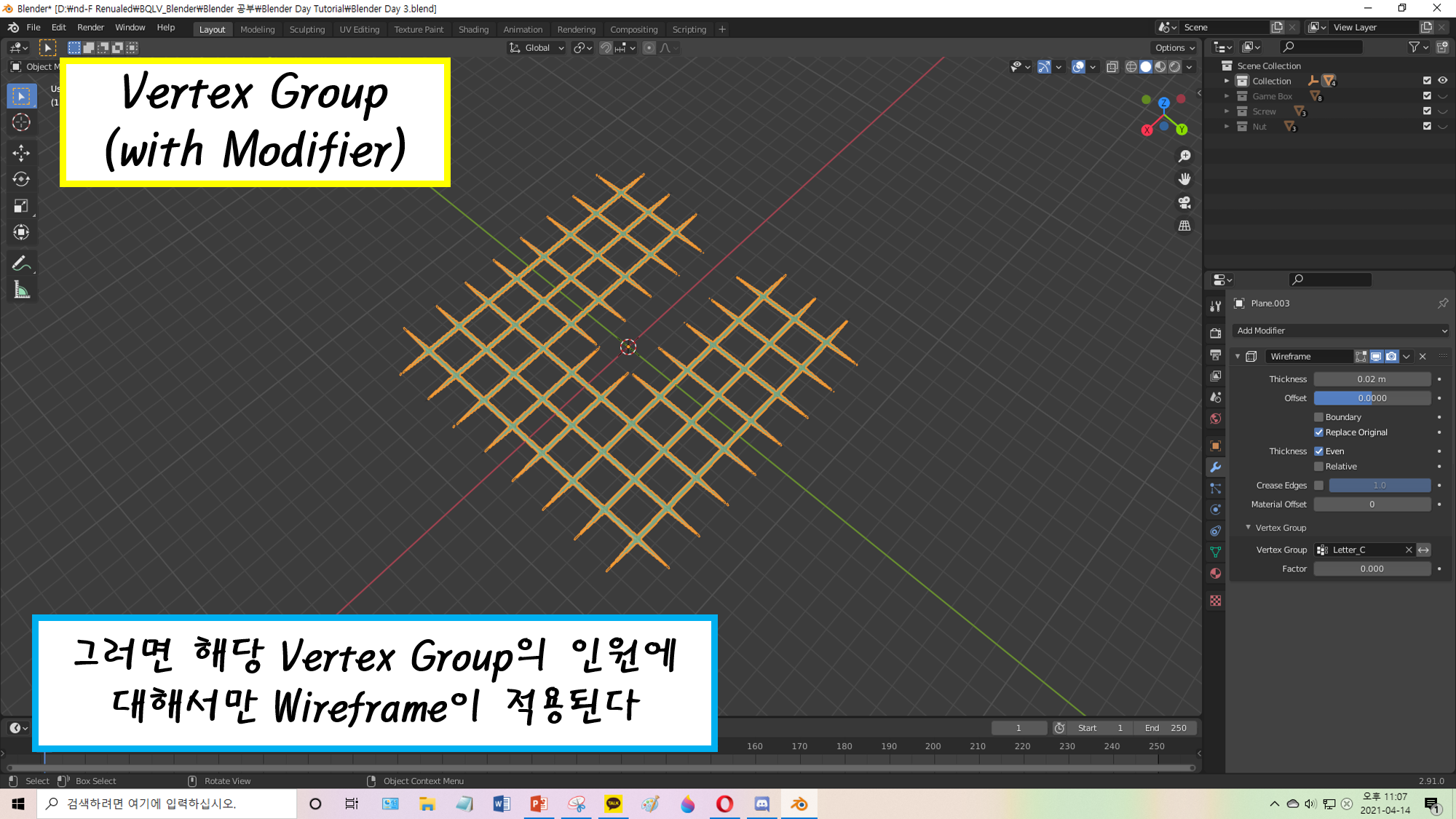Select the Measure tool
Image resolution: width=1456 pixels, height=819 pixels.
21,291
